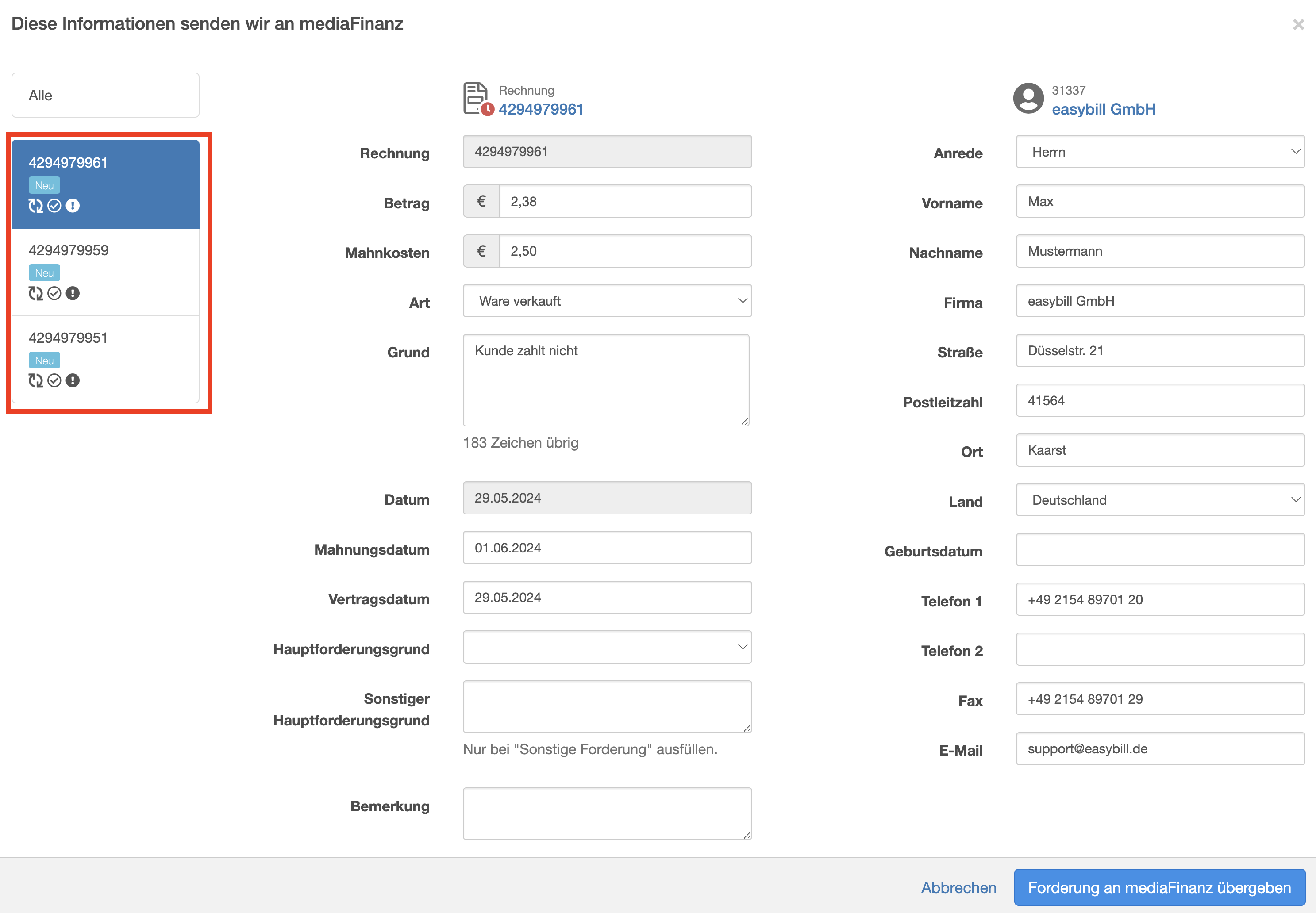Open the Anrede dropdown showing Herrn
1316x913 pixels.
(x=1160, y=152)
